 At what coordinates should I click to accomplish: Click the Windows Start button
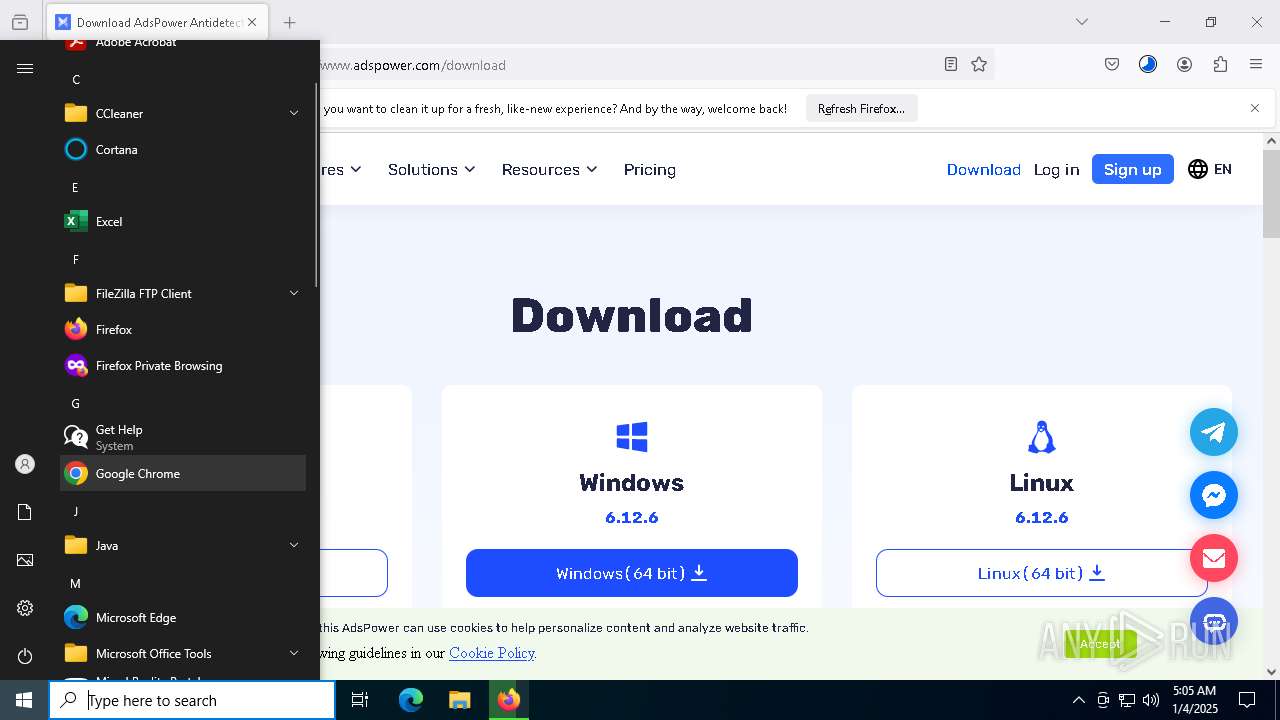(24, 700)
